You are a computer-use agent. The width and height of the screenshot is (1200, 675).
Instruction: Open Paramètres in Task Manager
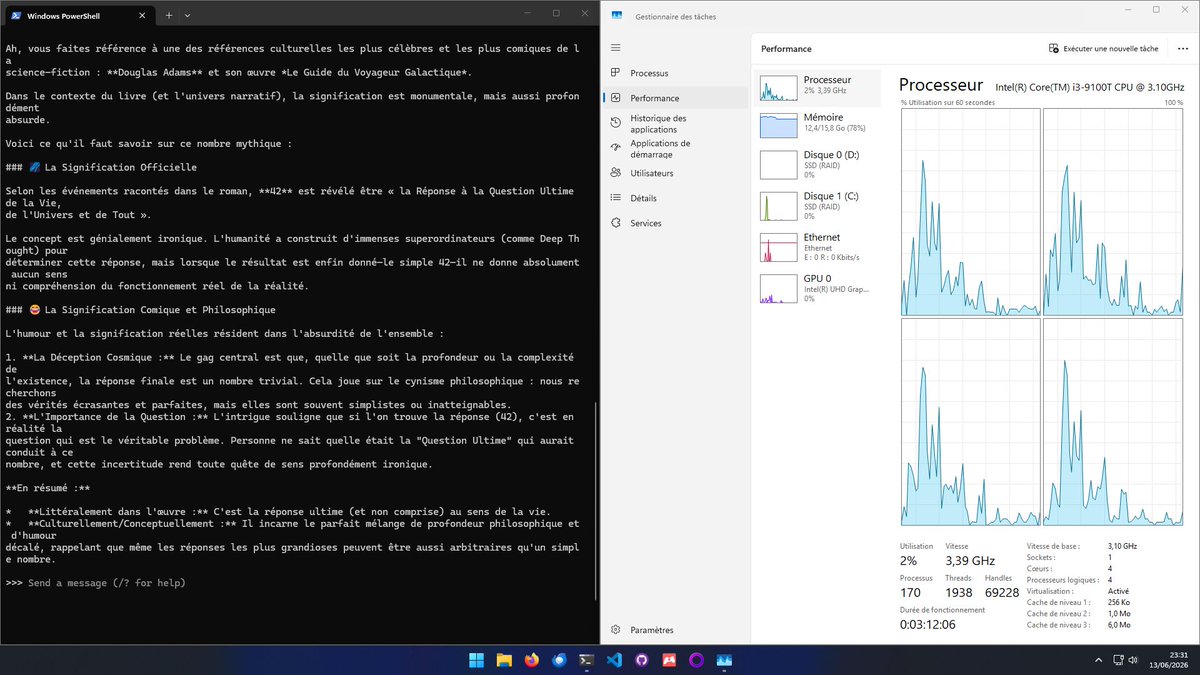click(675, 630)
